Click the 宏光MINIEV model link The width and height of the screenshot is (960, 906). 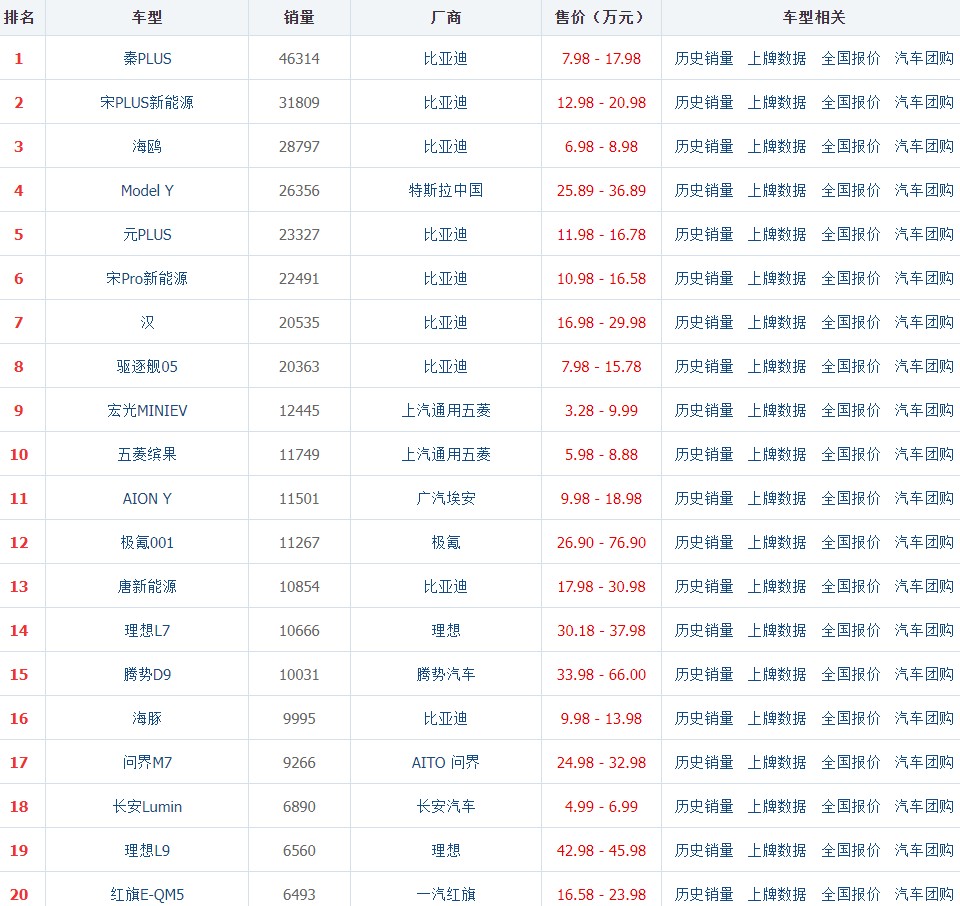pos(147,411)
